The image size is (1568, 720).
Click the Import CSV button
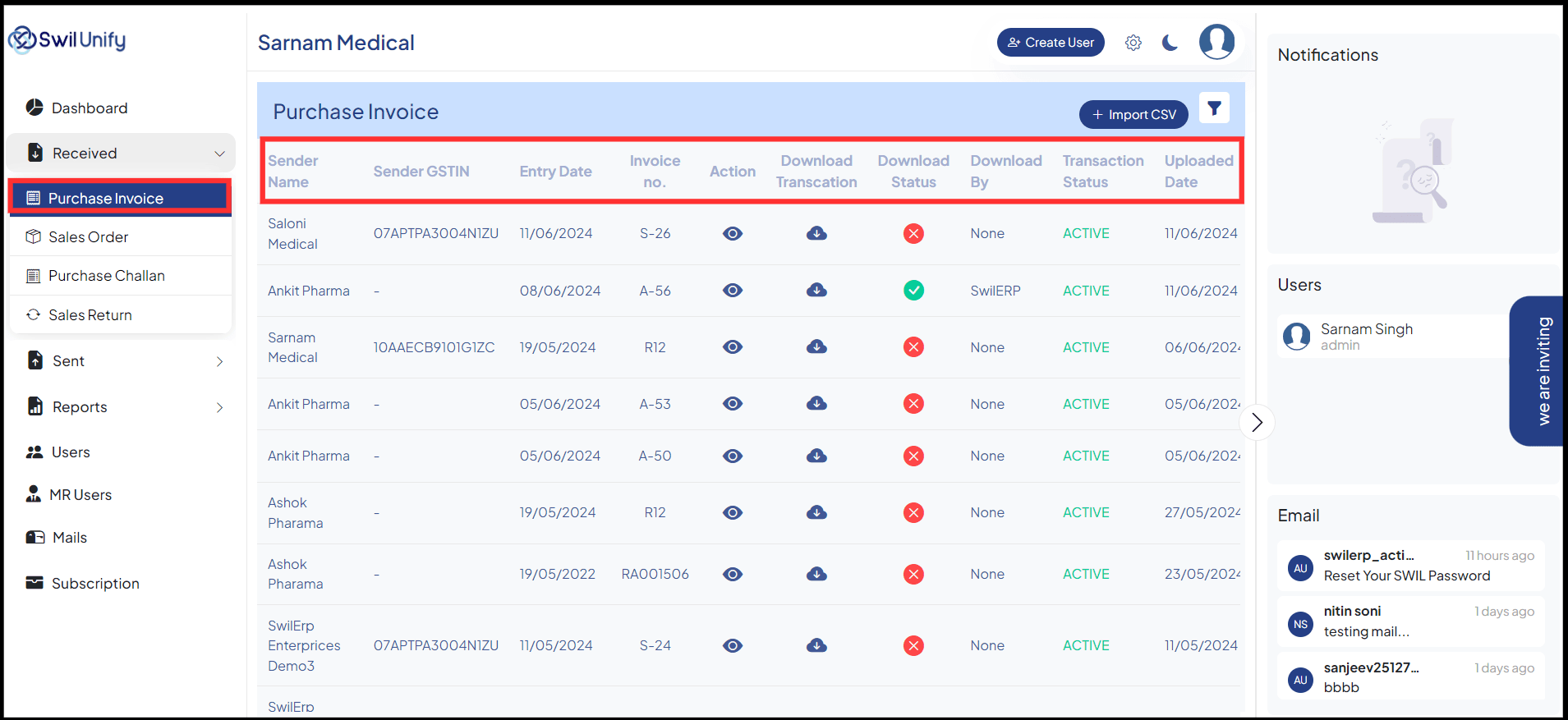1133,115
